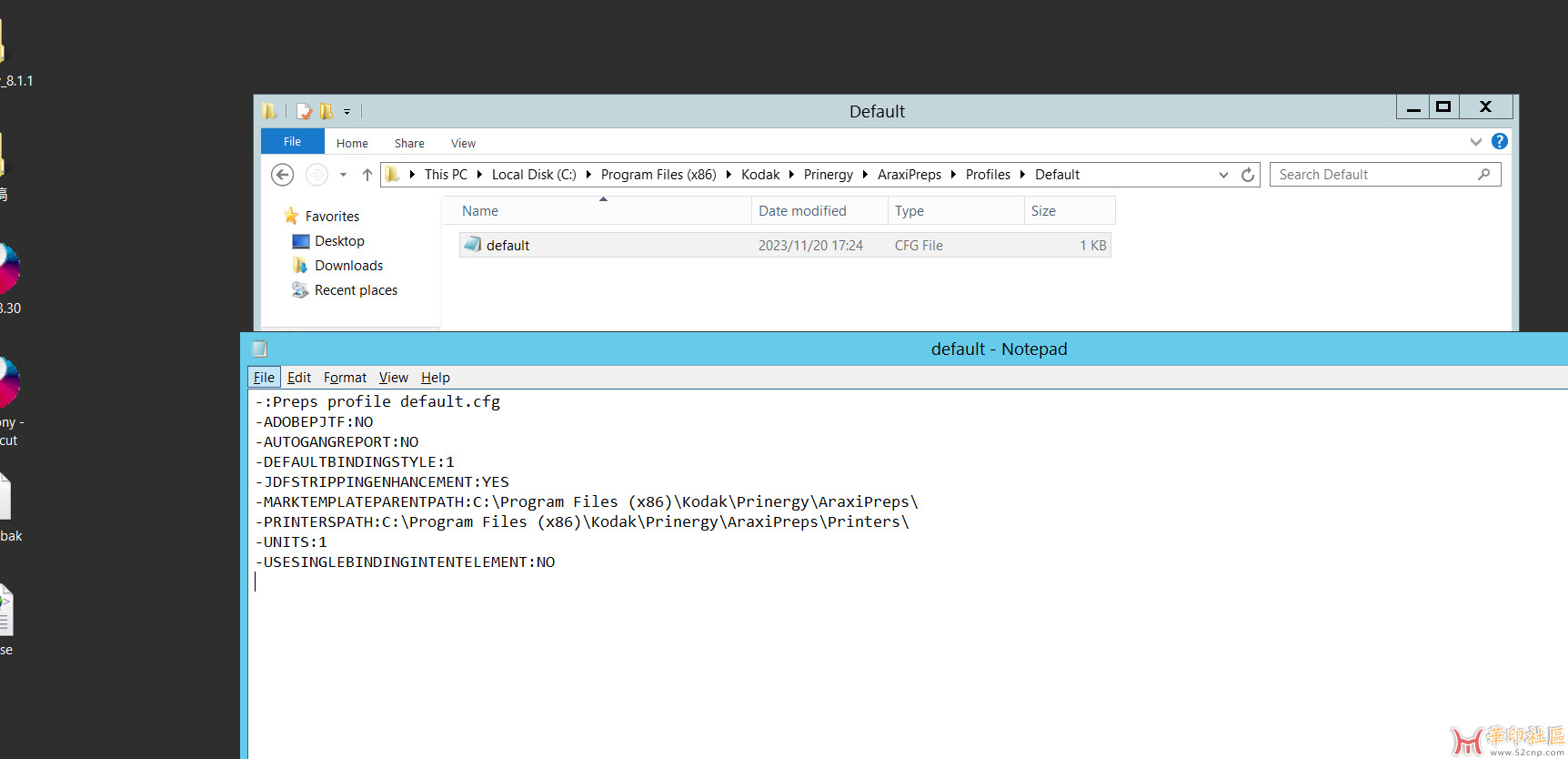Go back using the Back arrow button
1568x759 pixels.
coord(282,175)
